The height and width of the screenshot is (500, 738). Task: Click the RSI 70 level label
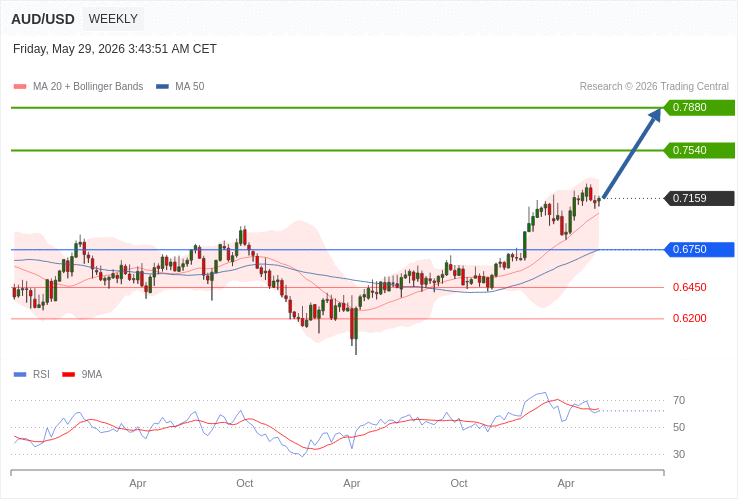(x=679, y=401)
